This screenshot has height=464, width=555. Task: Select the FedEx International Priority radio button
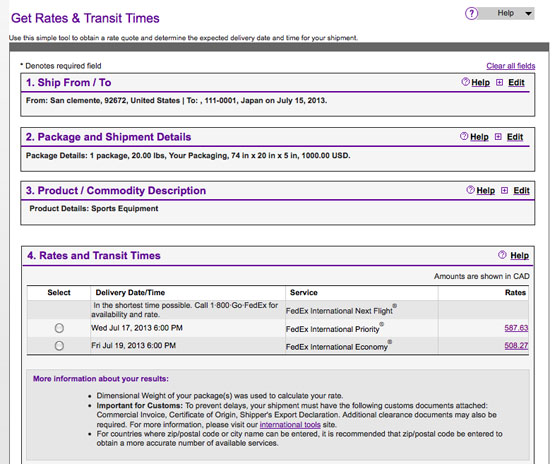tap(59, 328)
